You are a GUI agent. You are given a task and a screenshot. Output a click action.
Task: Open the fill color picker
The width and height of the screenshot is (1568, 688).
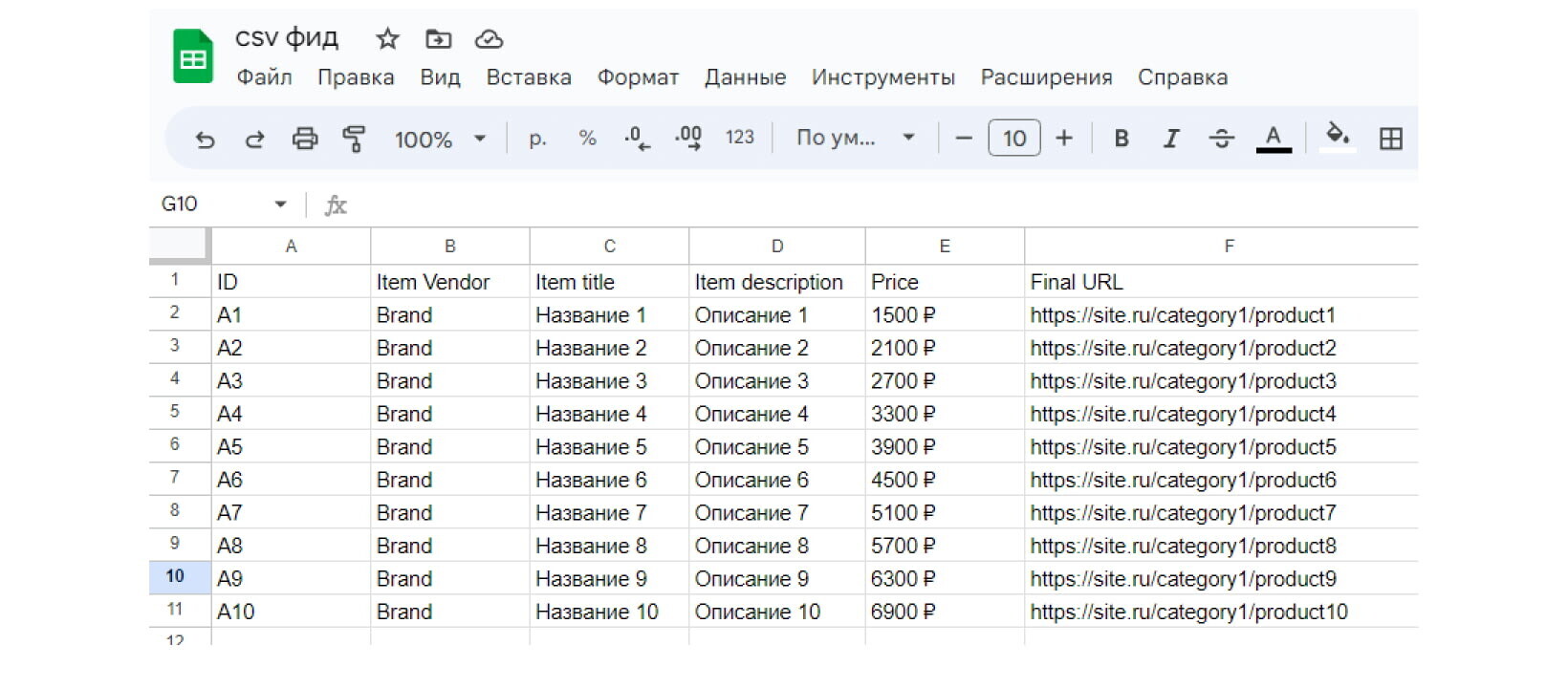[x=1338, y=137]
